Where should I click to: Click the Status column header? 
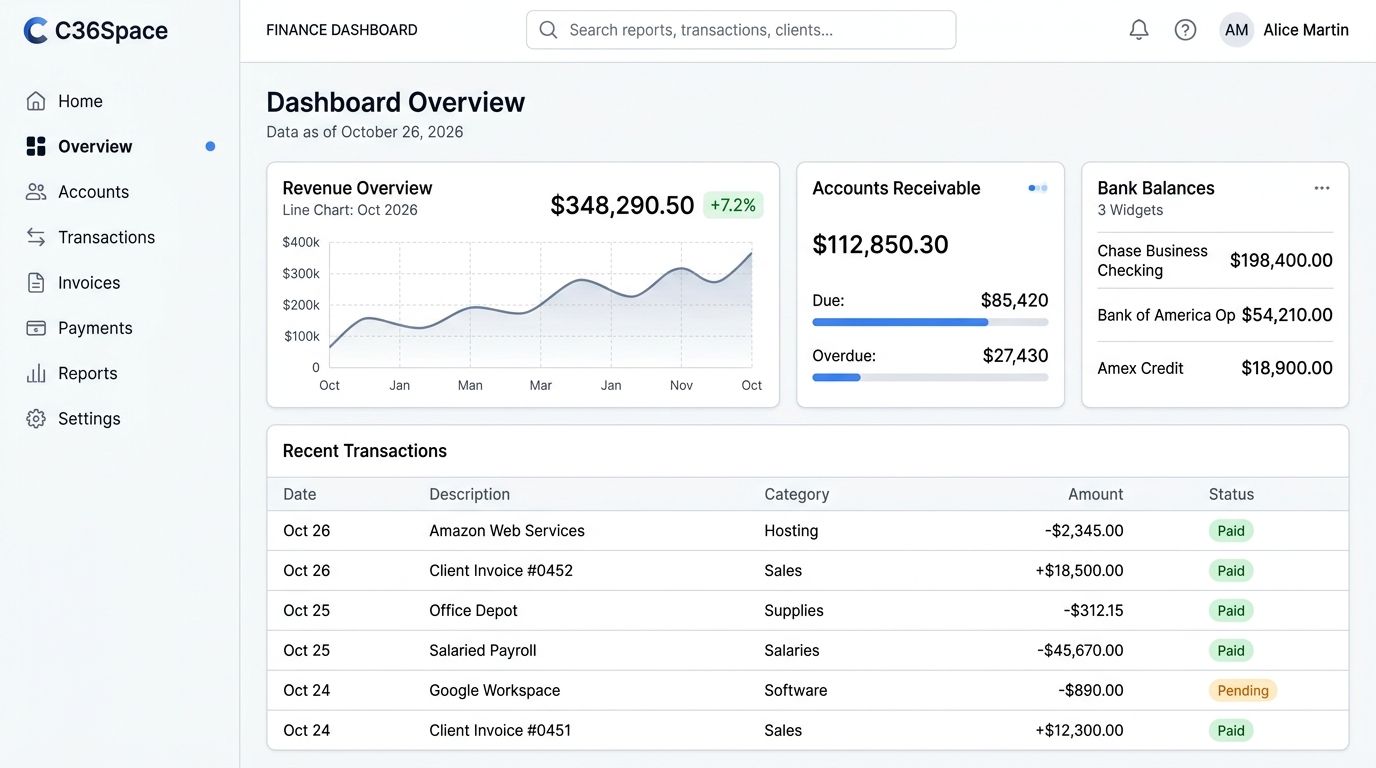coord(1231,494)
